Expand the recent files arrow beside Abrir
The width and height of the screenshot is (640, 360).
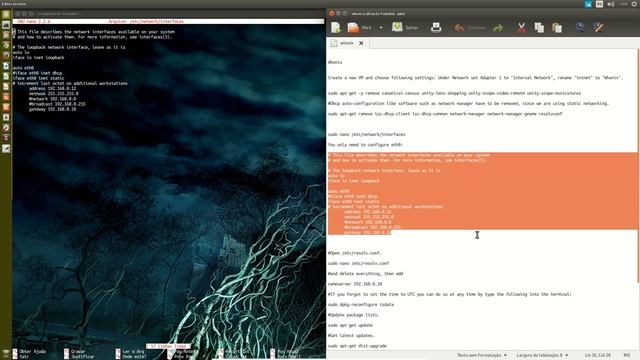(x=381, y=28)
